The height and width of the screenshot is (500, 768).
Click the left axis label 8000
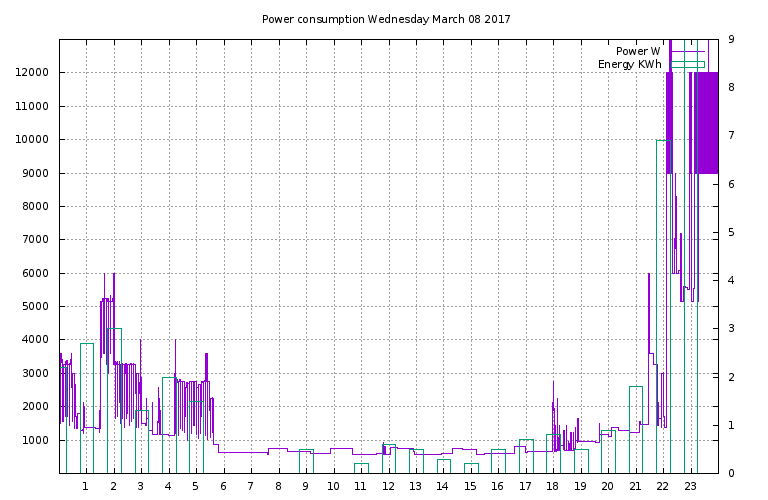pyautogui.click(x=35, y=207)
